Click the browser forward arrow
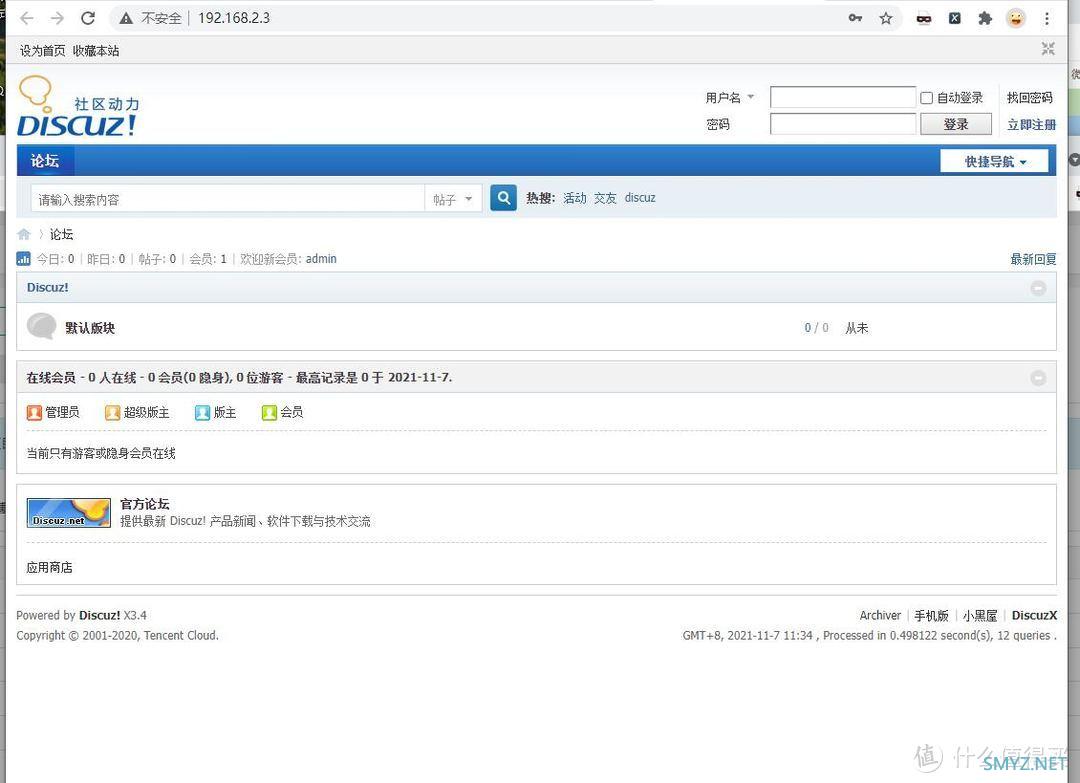 (57, 19)
